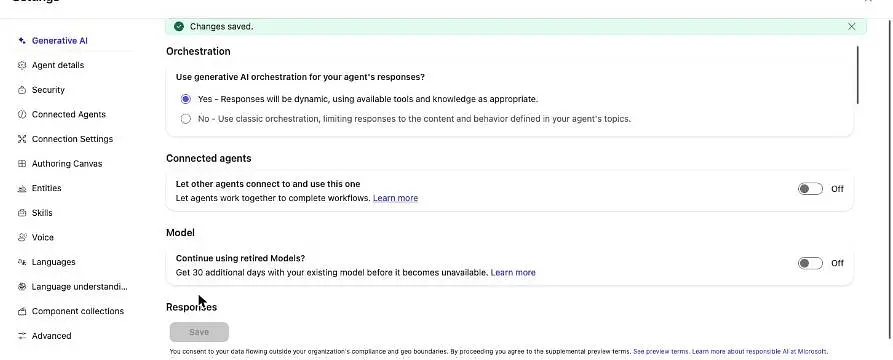Open the Skills settings page
The height and width of the screenshot is (360, 893).
42,213
